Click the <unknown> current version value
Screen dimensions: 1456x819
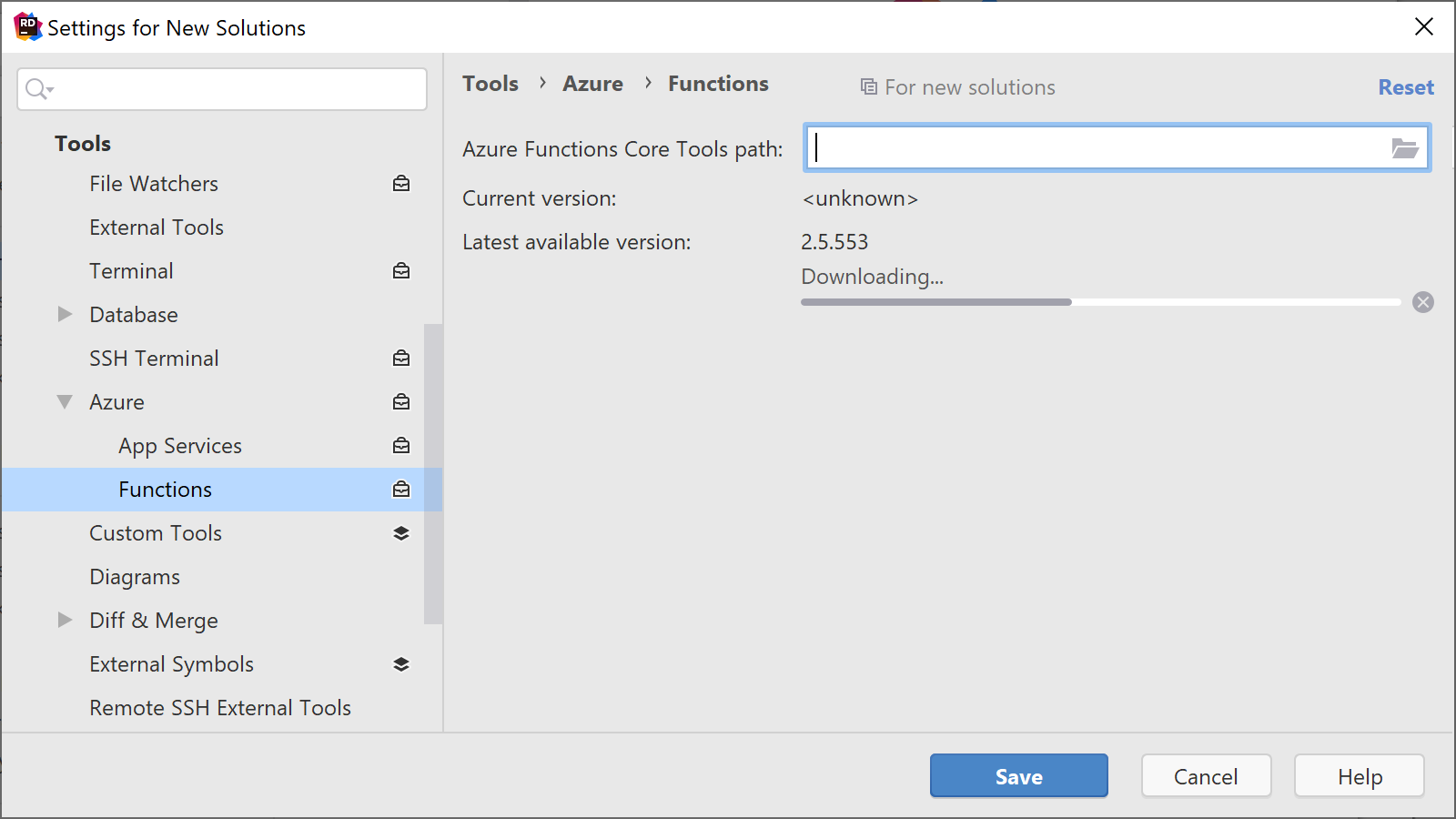click(860, 198)
